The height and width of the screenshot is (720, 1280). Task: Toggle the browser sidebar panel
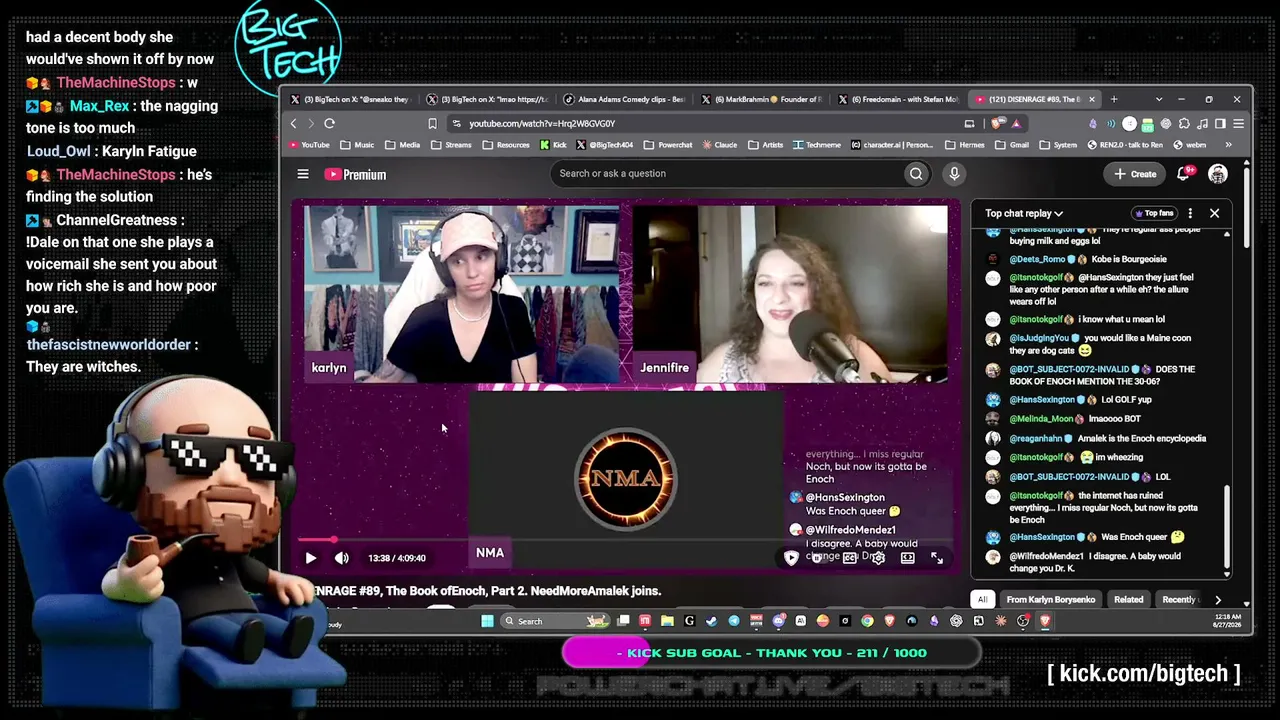[x=1220, y=123]
